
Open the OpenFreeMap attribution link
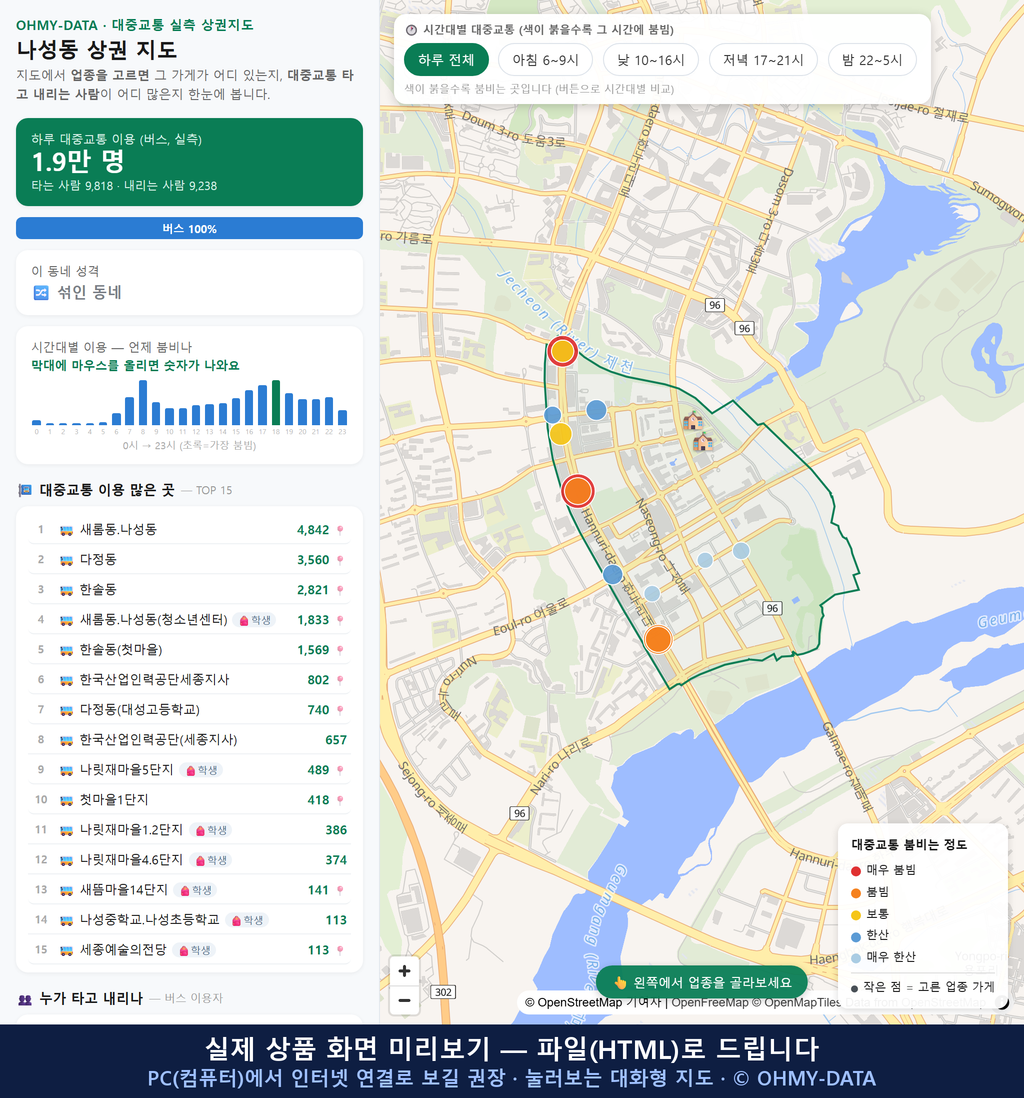(710, 1003)
